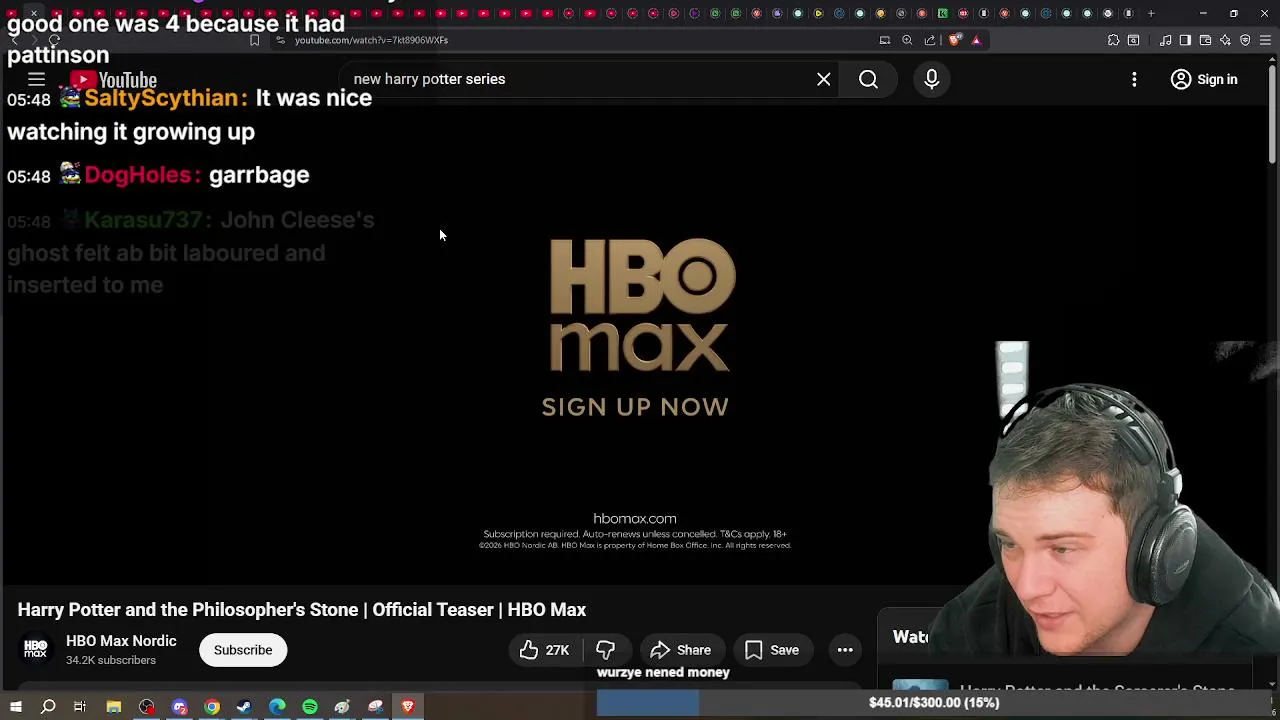Click the browser address bar URL
This screenshot has height=720, width=1280.
[371, 40]
